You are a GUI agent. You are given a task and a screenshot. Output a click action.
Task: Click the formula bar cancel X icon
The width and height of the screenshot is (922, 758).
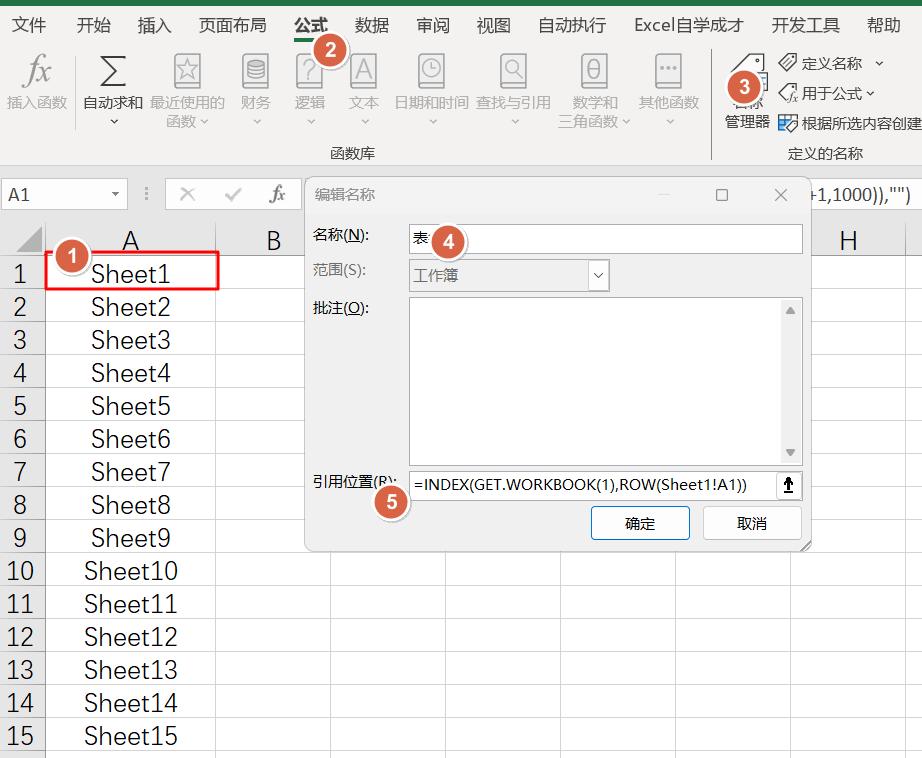pyautogui.click(x=188, y=194)
